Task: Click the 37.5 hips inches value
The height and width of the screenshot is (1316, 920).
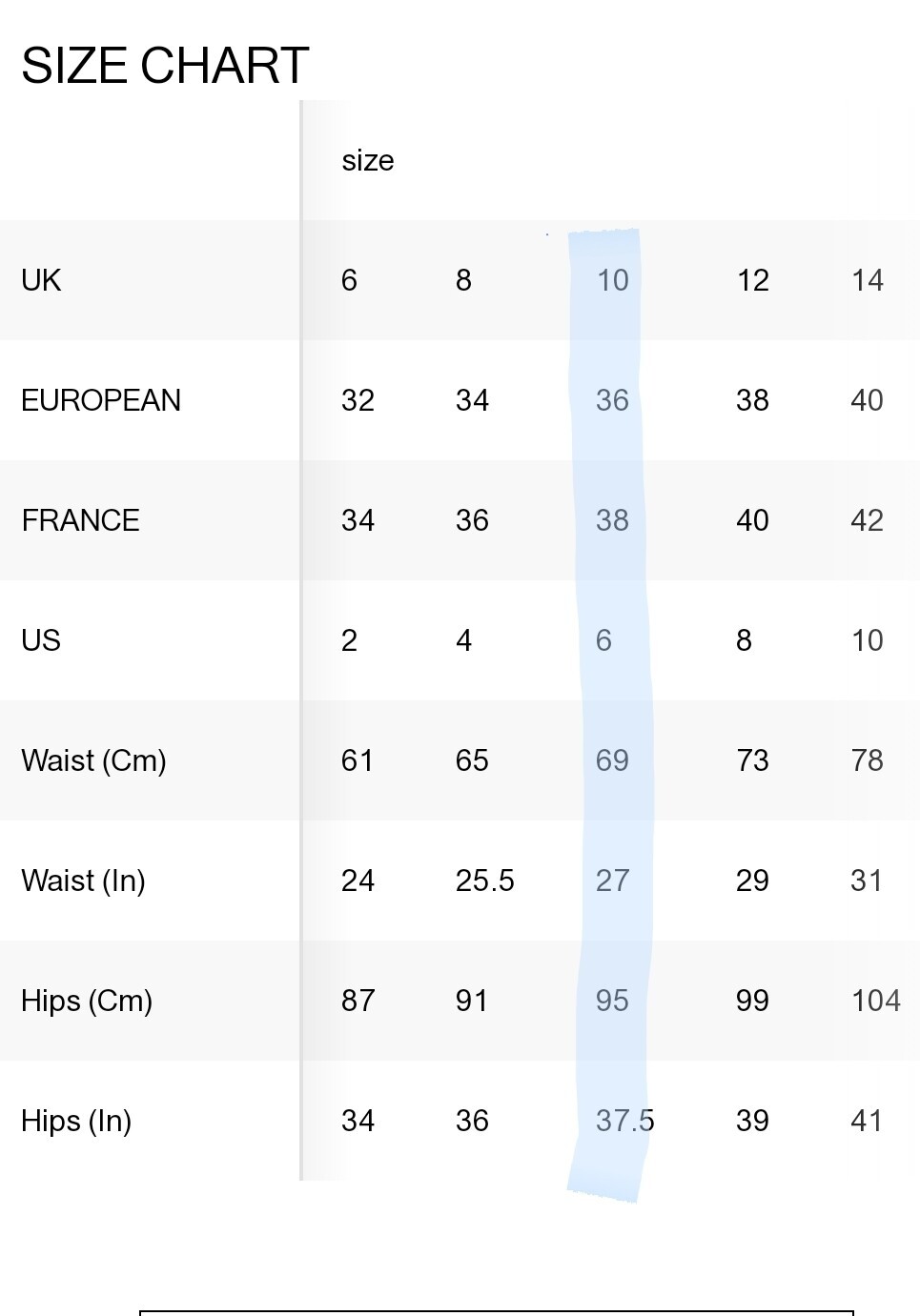Action: pyautogui.click(x=624, y=1121)
